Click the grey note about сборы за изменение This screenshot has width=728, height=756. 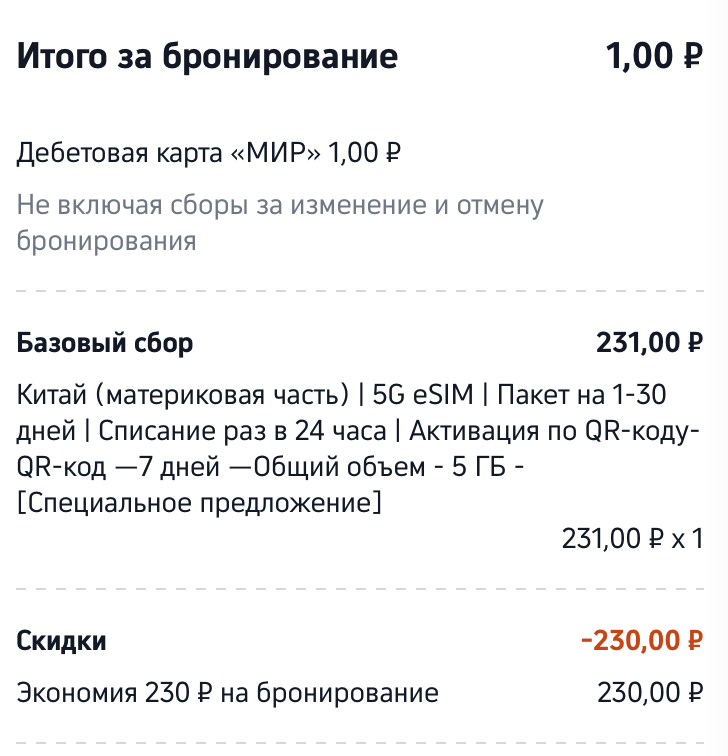pos(280,223)
